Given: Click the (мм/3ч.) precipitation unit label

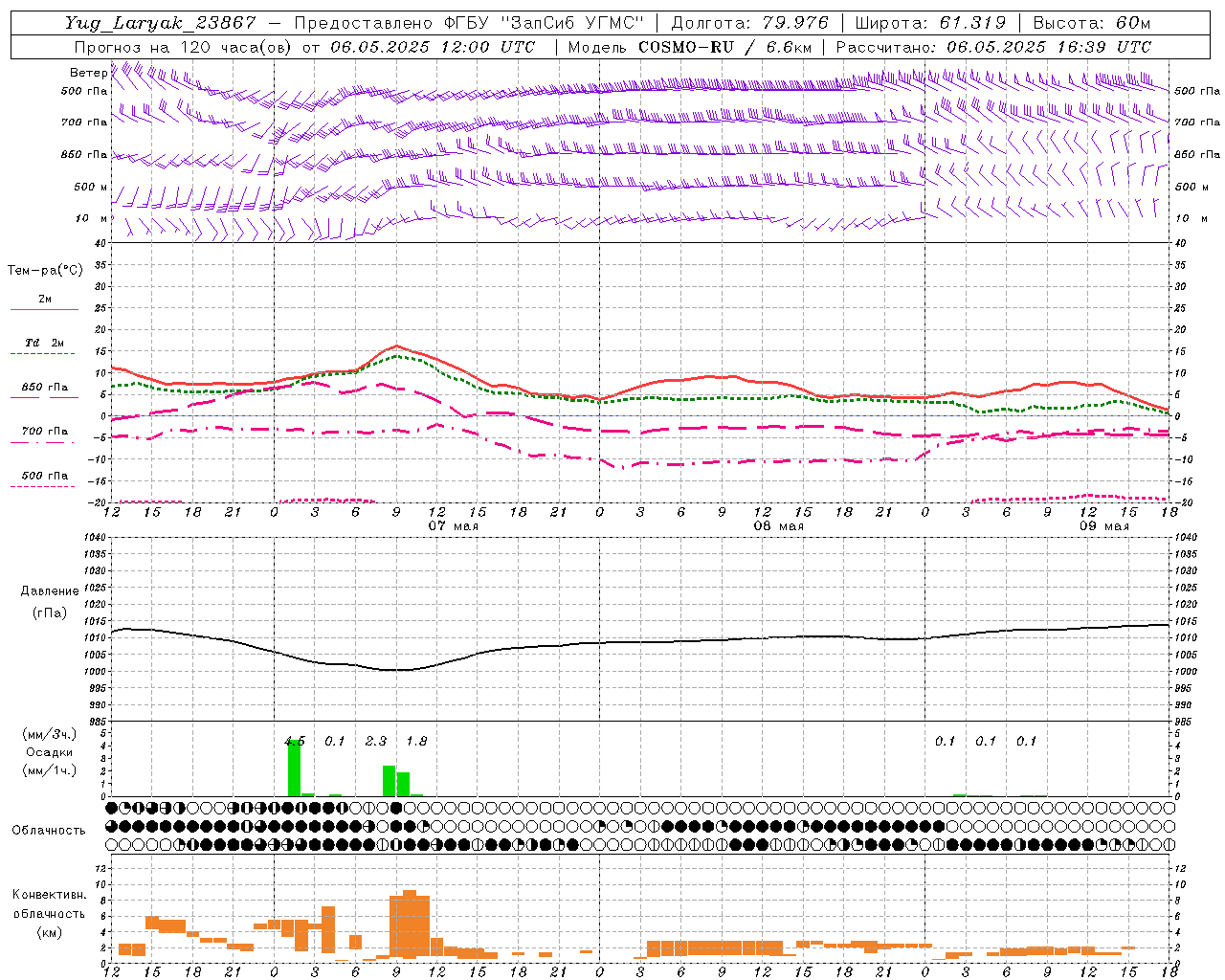Looking at the screenshot, I should click(x=49, y=735).
